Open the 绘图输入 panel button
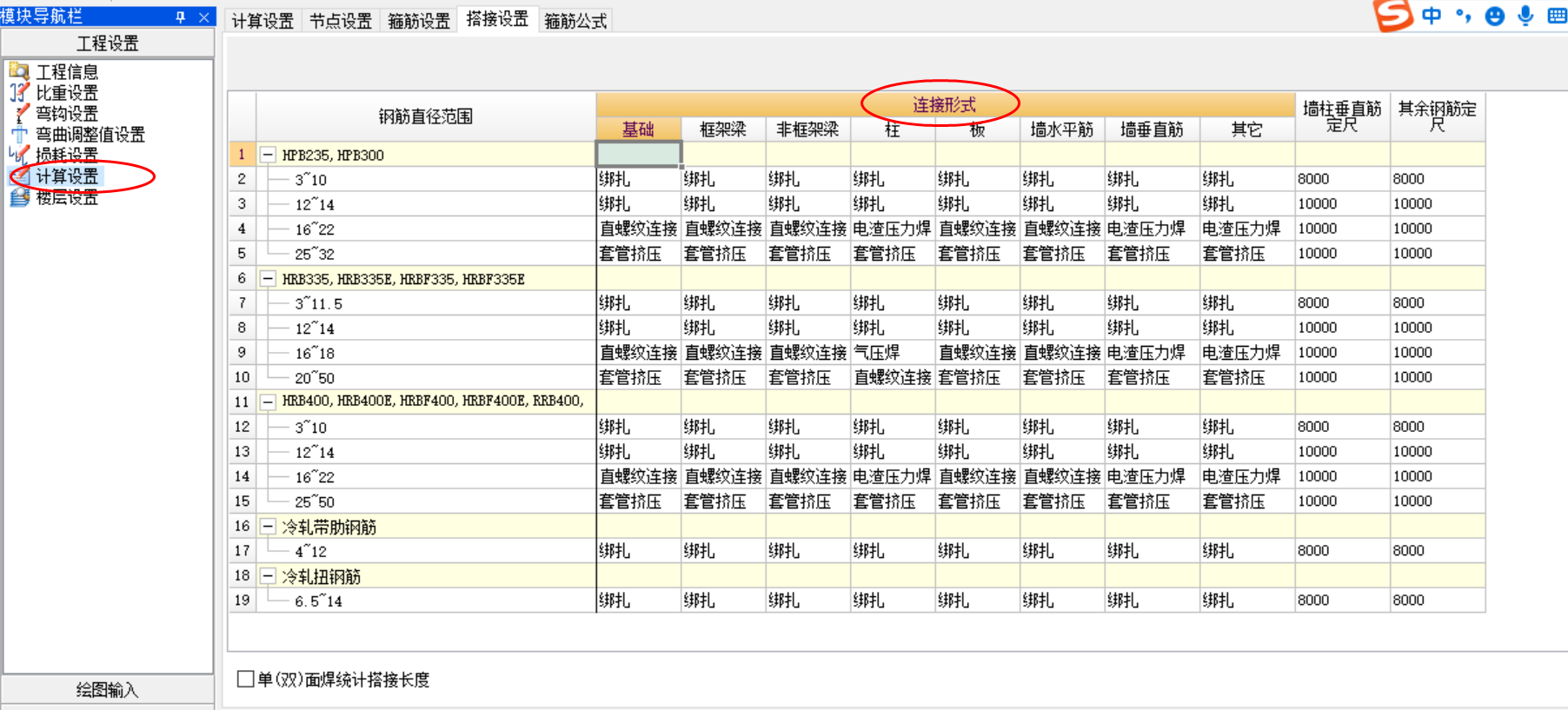The image size is (1568, 710). (x=108, y=690)
